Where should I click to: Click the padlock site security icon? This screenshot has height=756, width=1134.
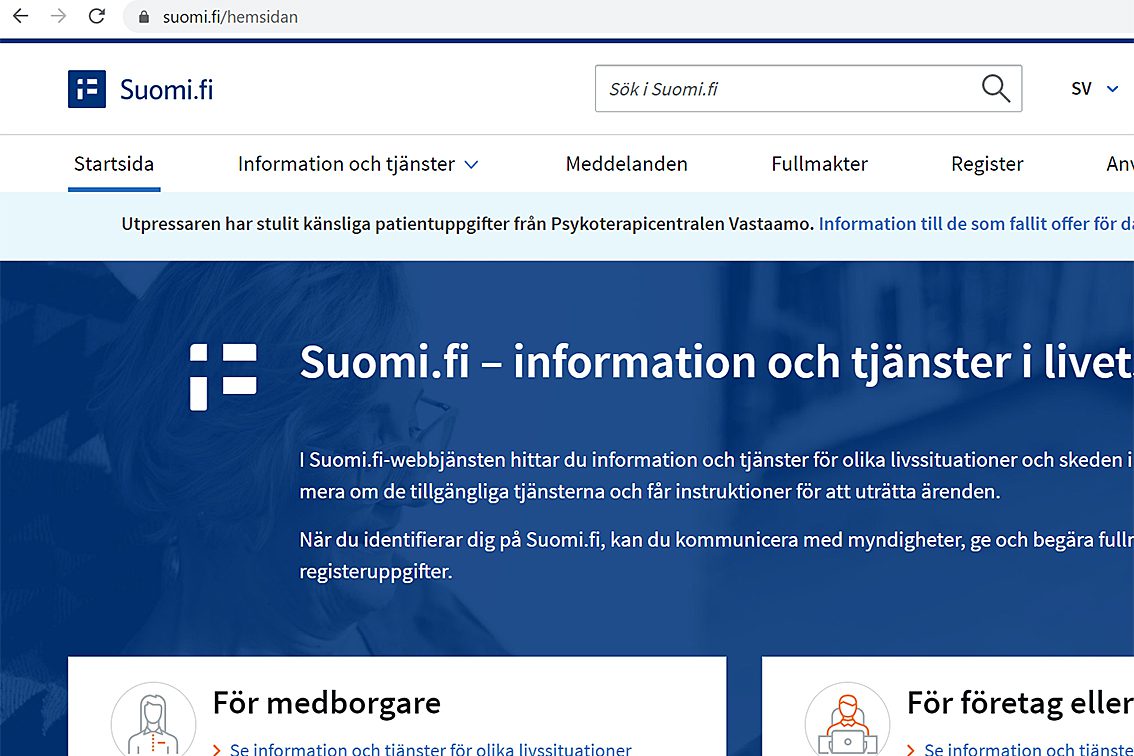point(144,17)
